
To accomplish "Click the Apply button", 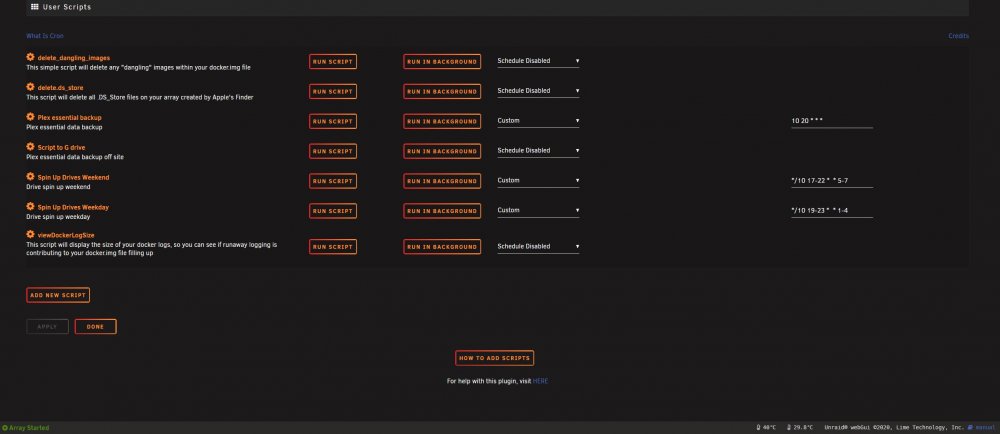I will [47, 326].
